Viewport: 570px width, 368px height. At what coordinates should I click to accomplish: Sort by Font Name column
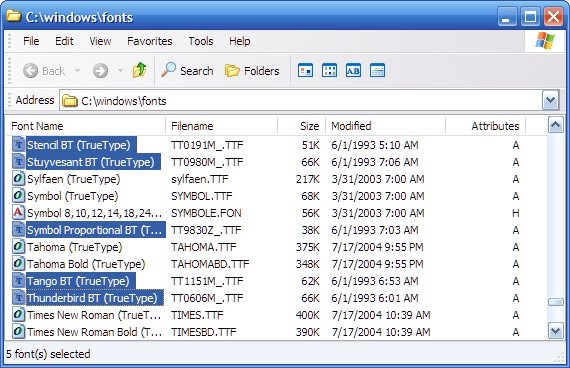pyautogui.click(x=86, y=126)
